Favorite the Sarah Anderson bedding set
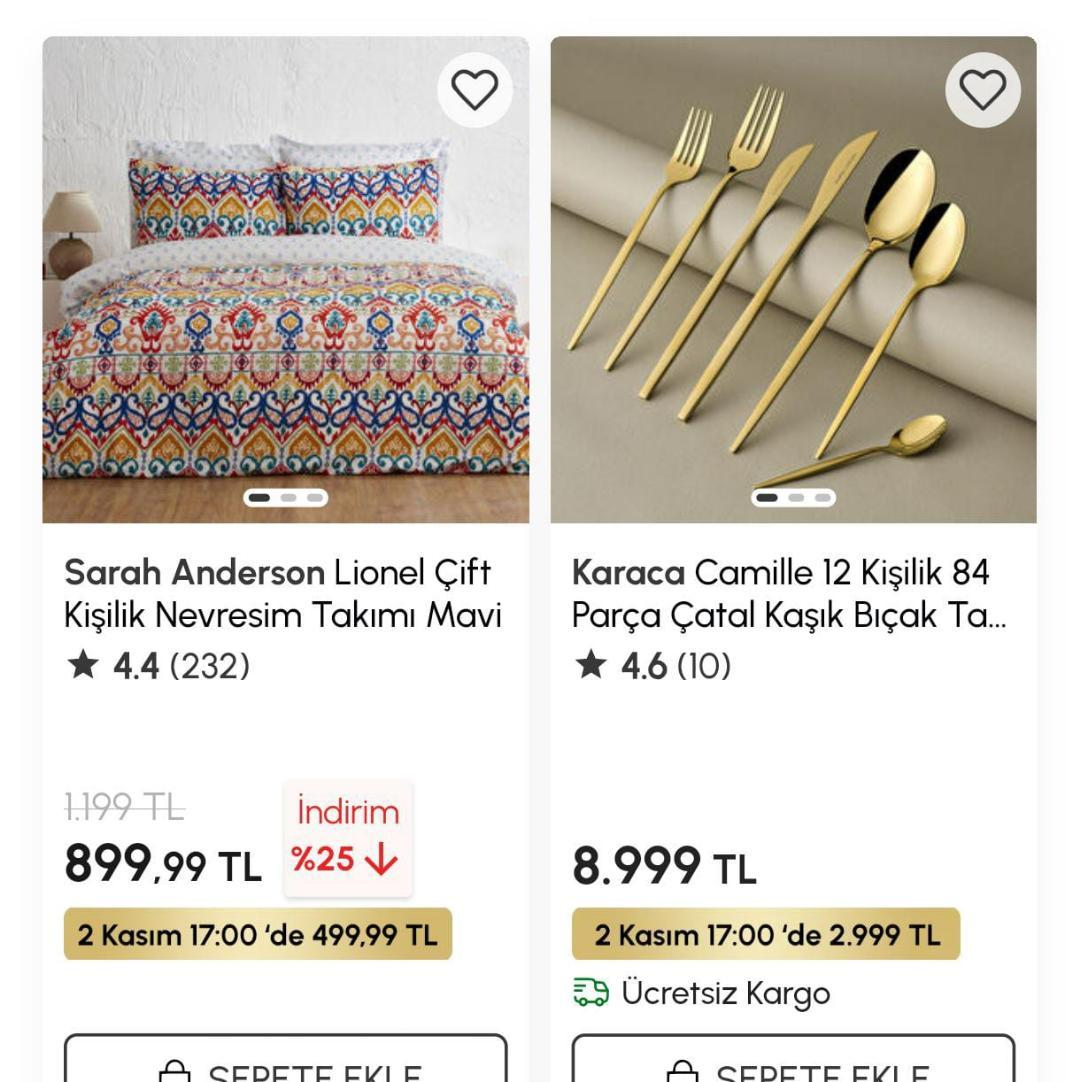The width and height of the screenshot is (1080, 1082). tap(474, 90)
